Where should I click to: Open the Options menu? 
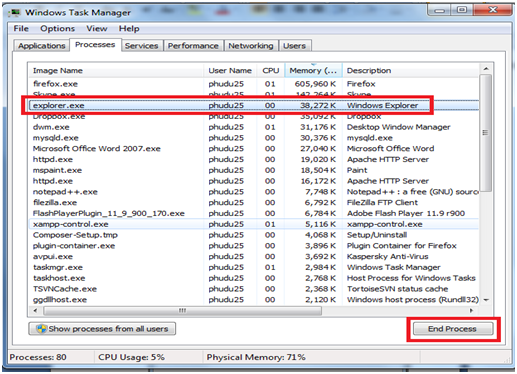(57, 29)
